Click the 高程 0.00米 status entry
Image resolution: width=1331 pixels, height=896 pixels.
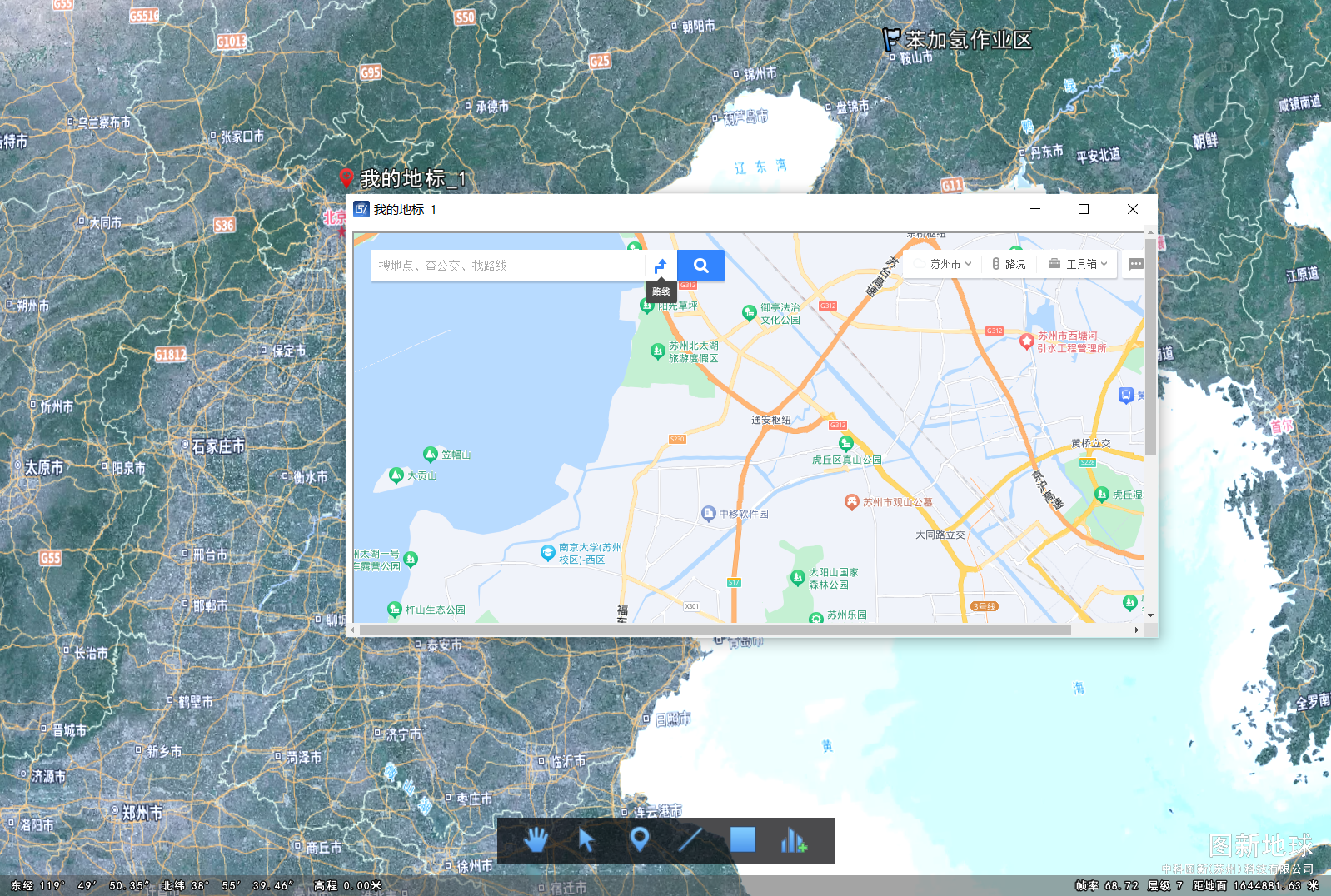pos(347,885)
